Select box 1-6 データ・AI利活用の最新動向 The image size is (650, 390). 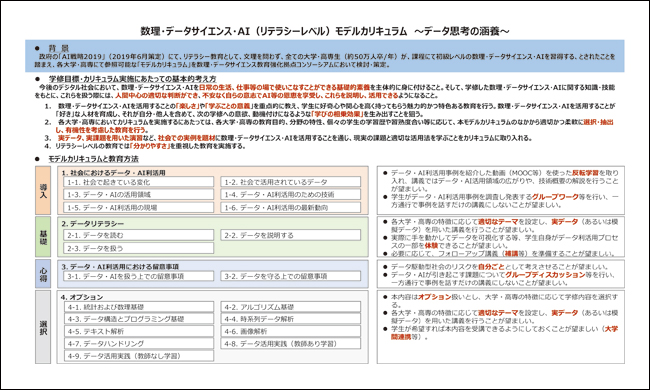pyautogui.click(x=291, y=207)
